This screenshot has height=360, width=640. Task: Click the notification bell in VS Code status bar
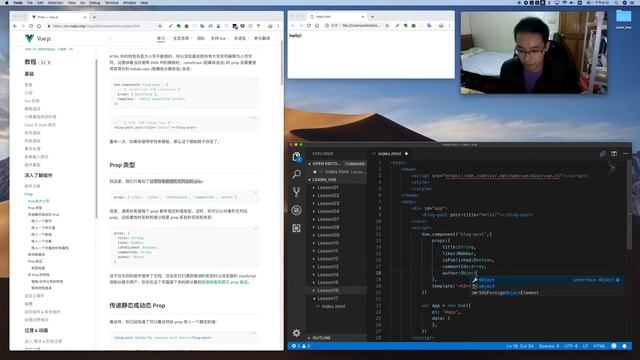pyautogui.click(x=624, y=346)
